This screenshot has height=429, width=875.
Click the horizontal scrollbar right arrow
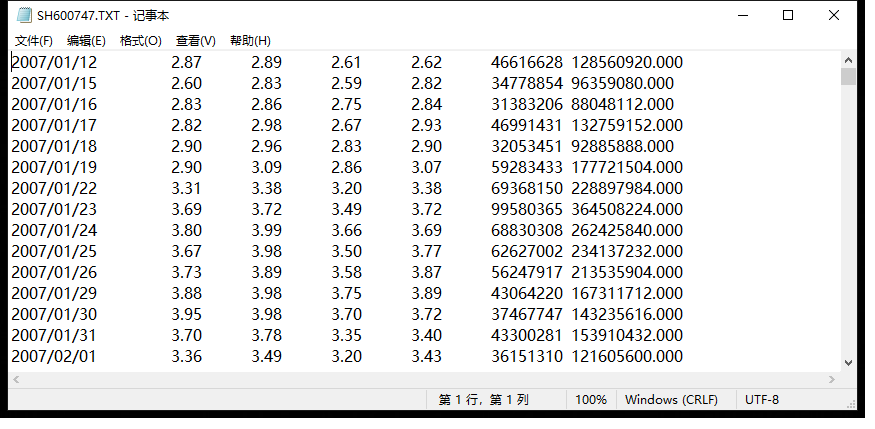(832, 379)
